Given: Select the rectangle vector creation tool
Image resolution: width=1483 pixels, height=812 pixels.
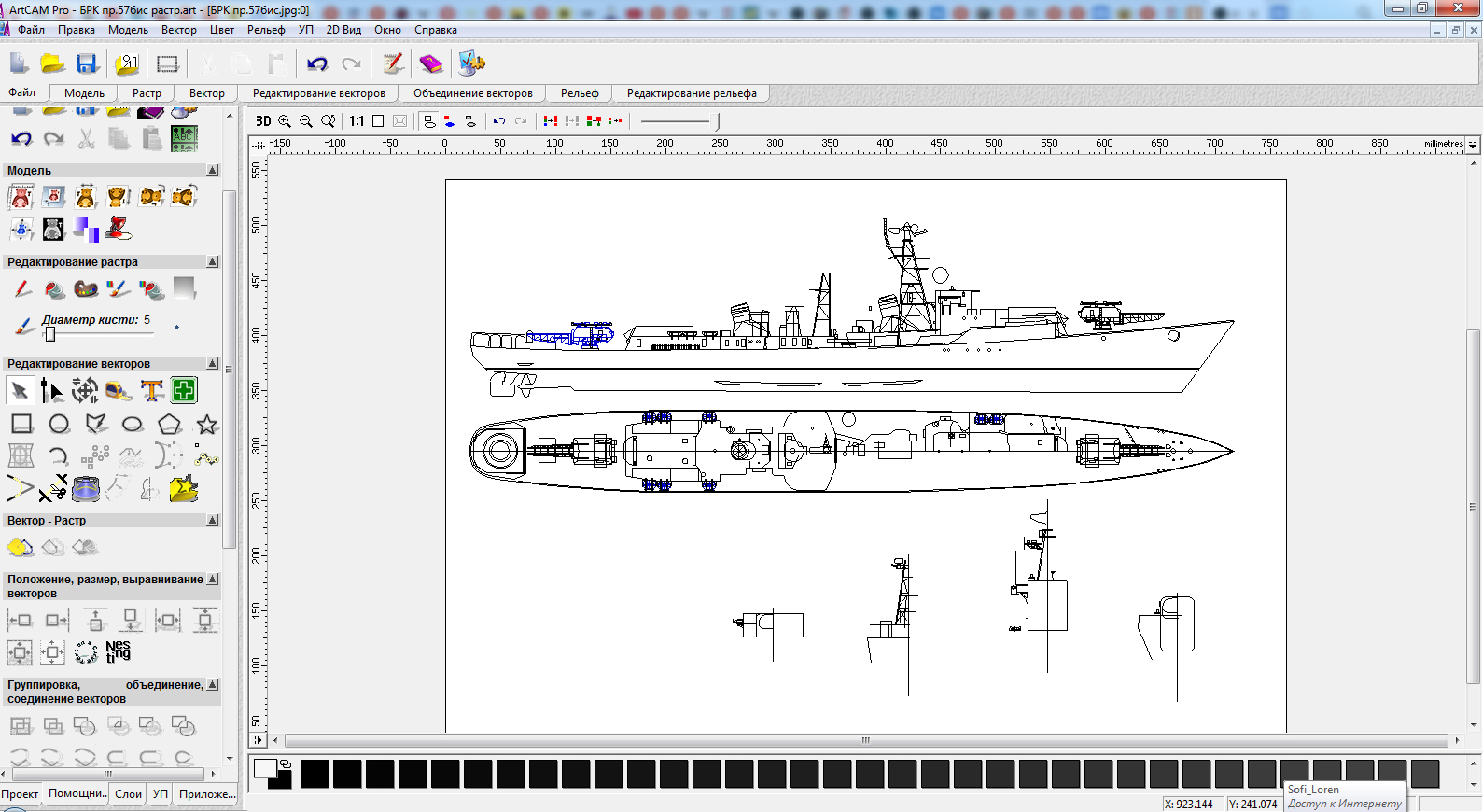Looking at the screenshot, I should pos(21,425).
